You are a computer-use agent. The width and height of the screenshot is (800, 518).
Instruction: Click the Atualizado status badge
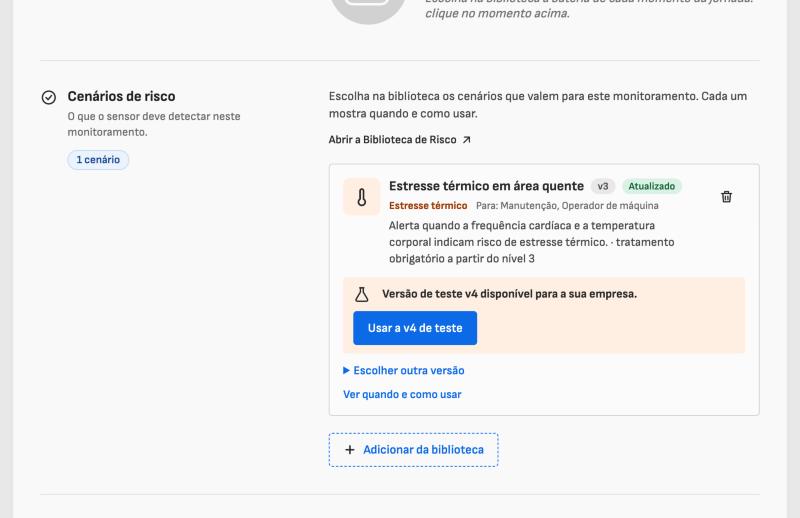tap(652, 186)
